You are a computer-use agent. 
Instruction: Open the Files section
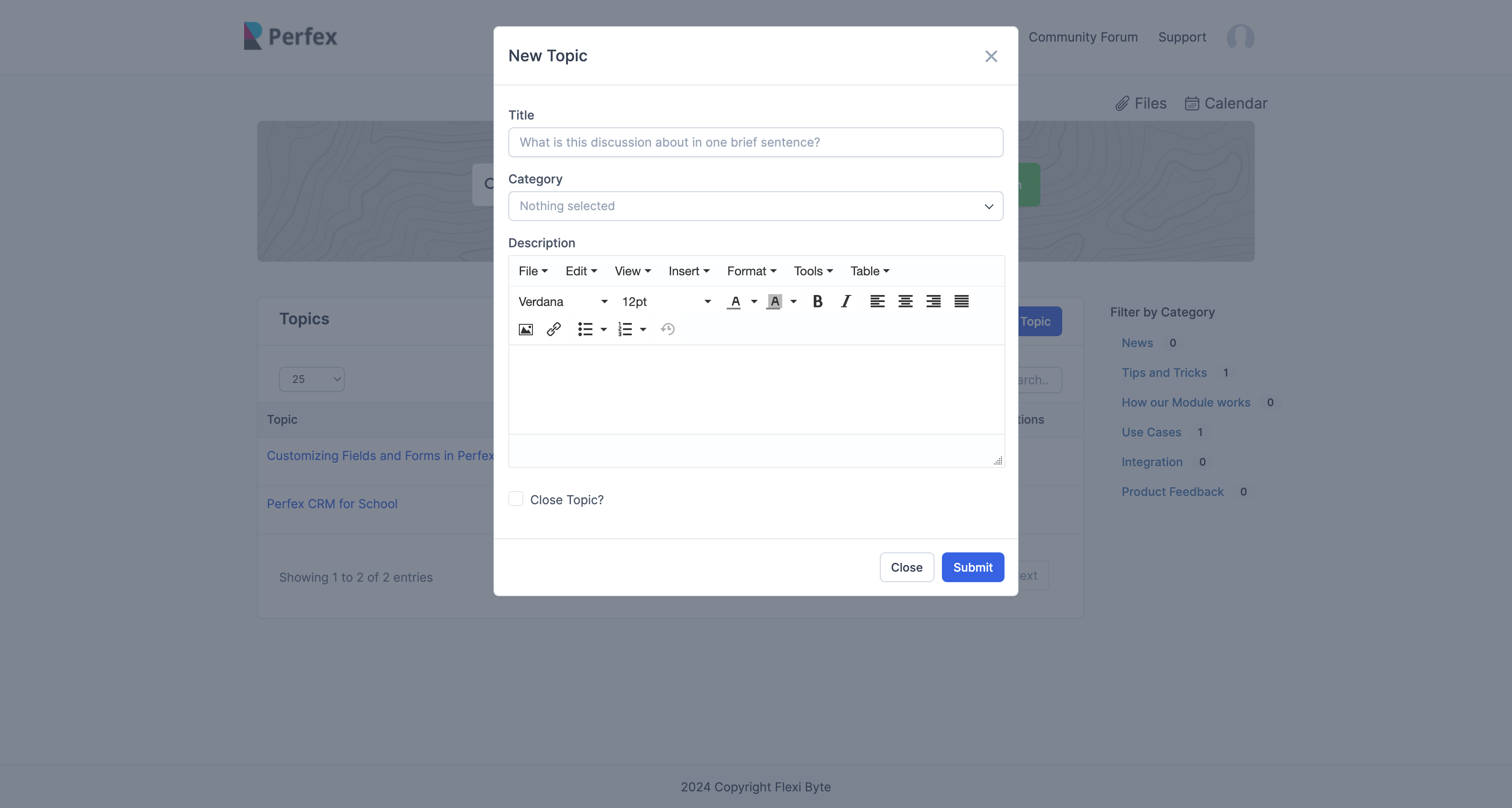(x=1141, y=103)
